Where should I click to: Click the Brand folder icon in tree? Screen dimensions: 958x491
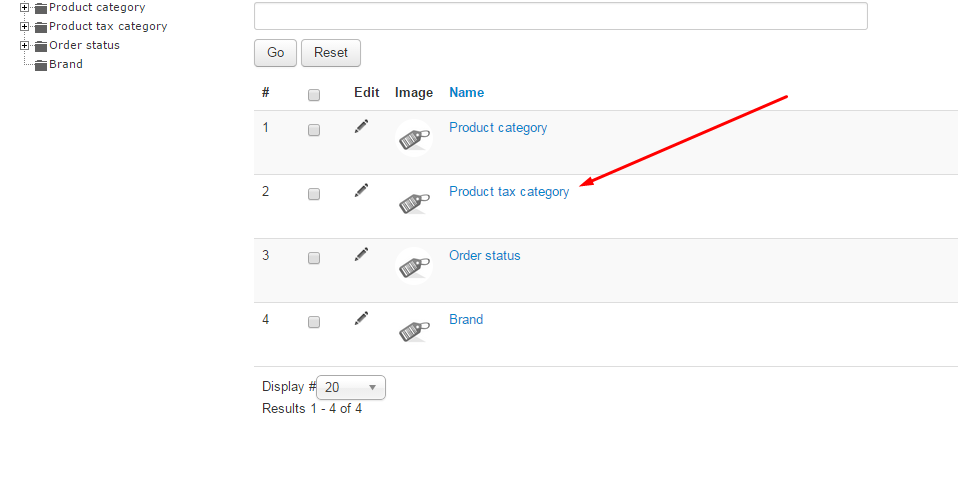[x=41, y=65]
